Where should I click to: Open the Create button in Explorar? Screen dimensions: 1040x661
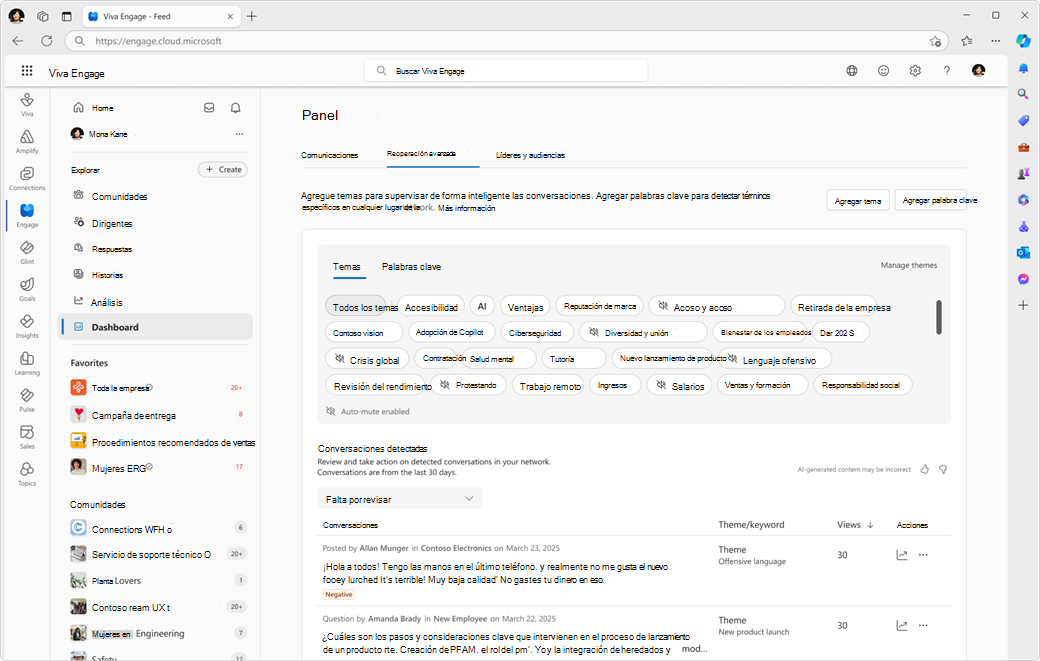tap(223, 170)
